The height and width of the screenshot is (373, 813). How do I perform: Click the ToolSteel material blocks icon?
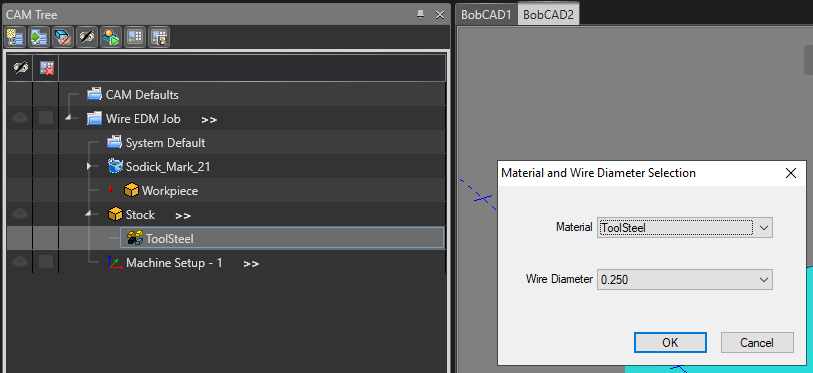[135, 238]
